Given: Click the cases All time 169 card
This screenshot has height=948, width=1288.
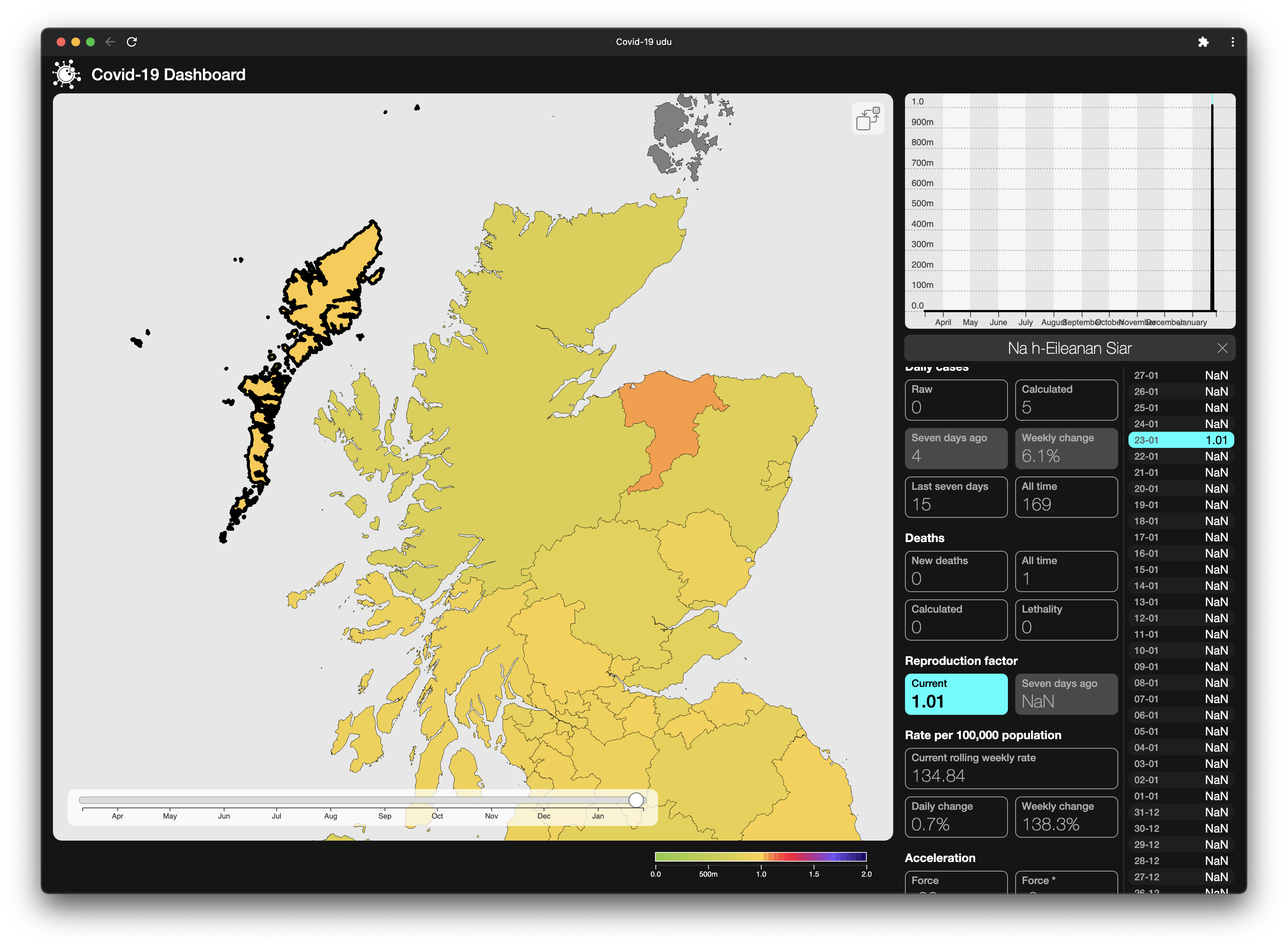Looking at the screenshot, I should (x=1066, y=497).
